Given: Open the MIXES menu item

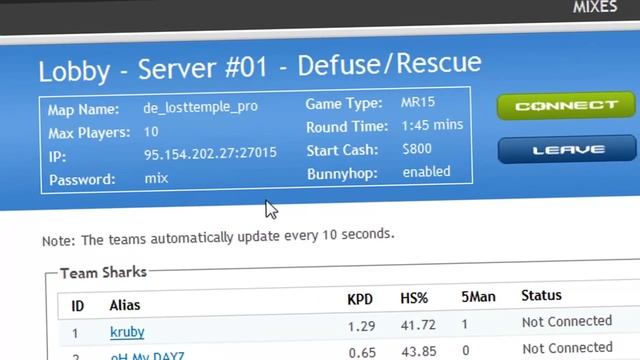Looking at the screenshot, I should (595, 7).
